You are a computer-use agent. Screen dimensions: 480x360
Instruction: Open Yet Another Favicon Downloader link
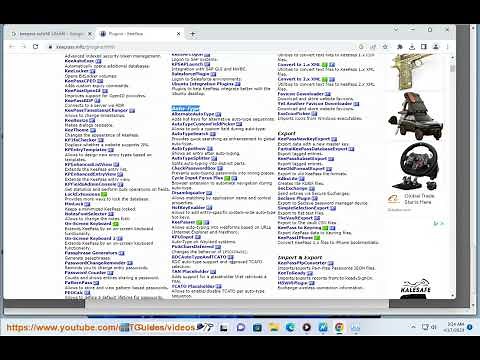coord(315,104)
